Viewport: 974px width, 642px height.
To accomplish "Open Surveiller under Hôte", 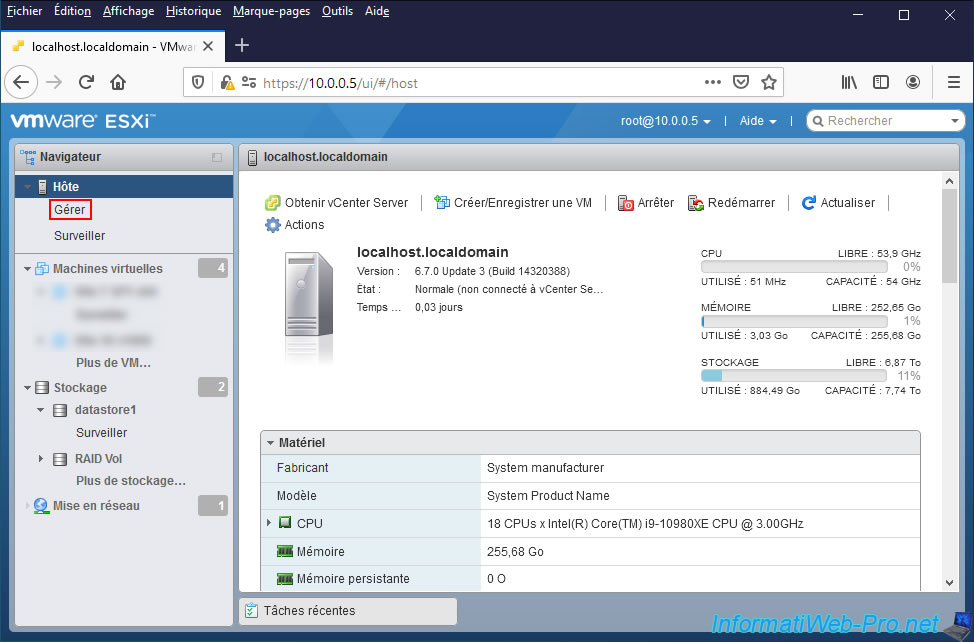I will coord(80,236).
